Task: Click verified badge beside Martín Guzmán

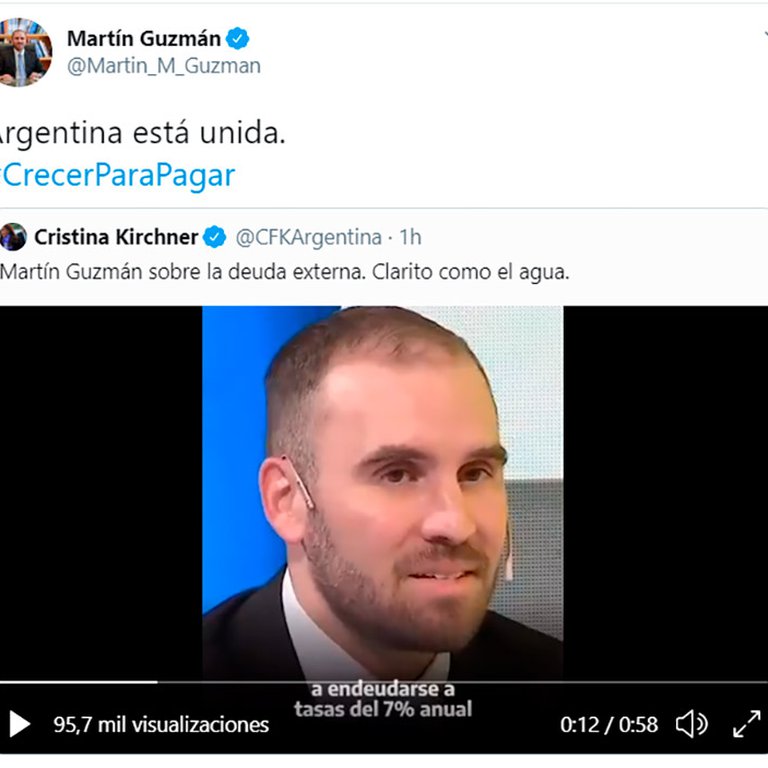Action: 238,38
